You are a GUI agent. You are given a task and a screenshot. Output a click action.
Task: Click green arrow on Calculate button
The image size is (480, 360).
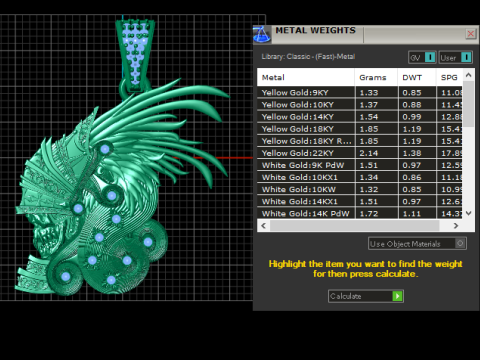point(397,296)
